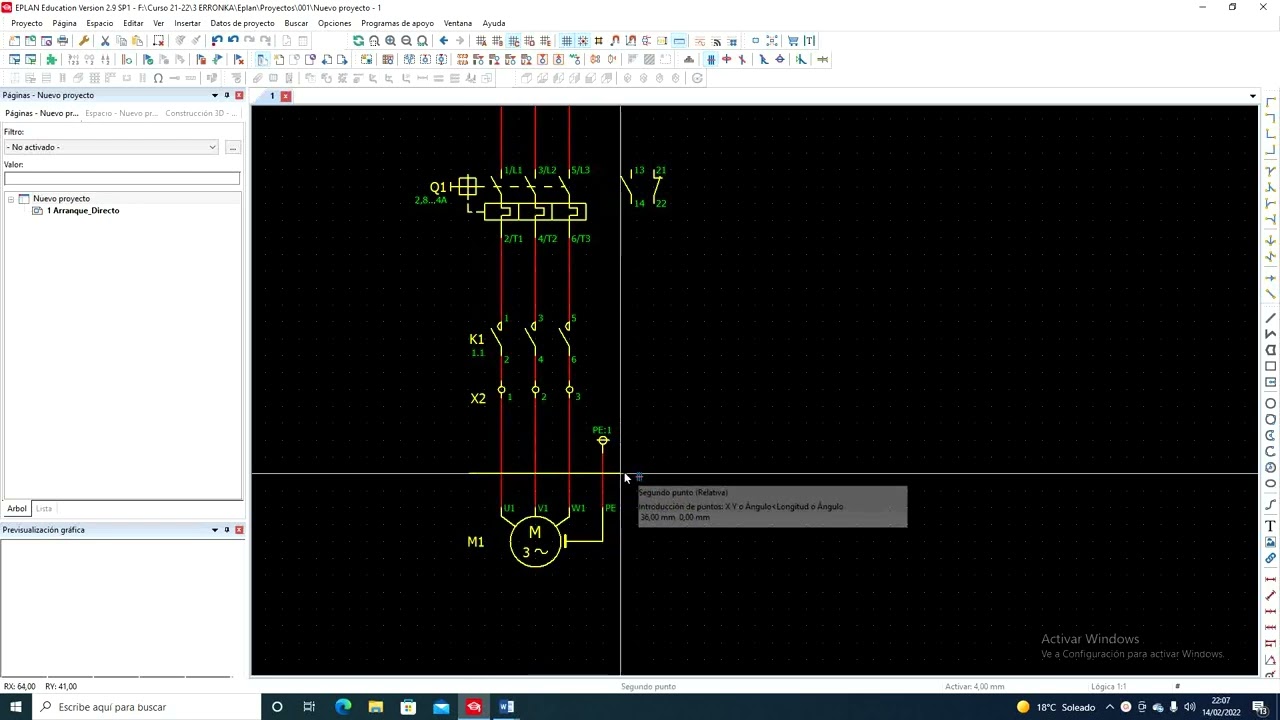Open the Opciones menu
This screenshot has height=720, width=1280.
tap(334, 23)
